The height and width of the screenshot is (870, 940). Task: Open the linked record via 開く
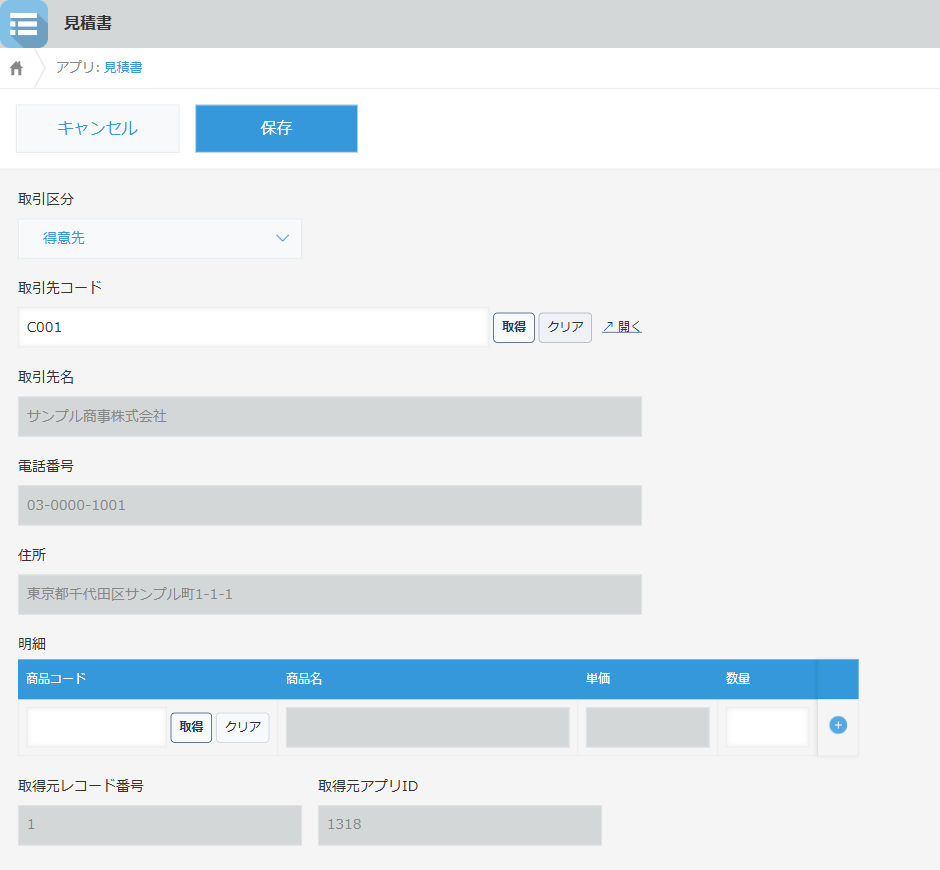tap(622, 327)
